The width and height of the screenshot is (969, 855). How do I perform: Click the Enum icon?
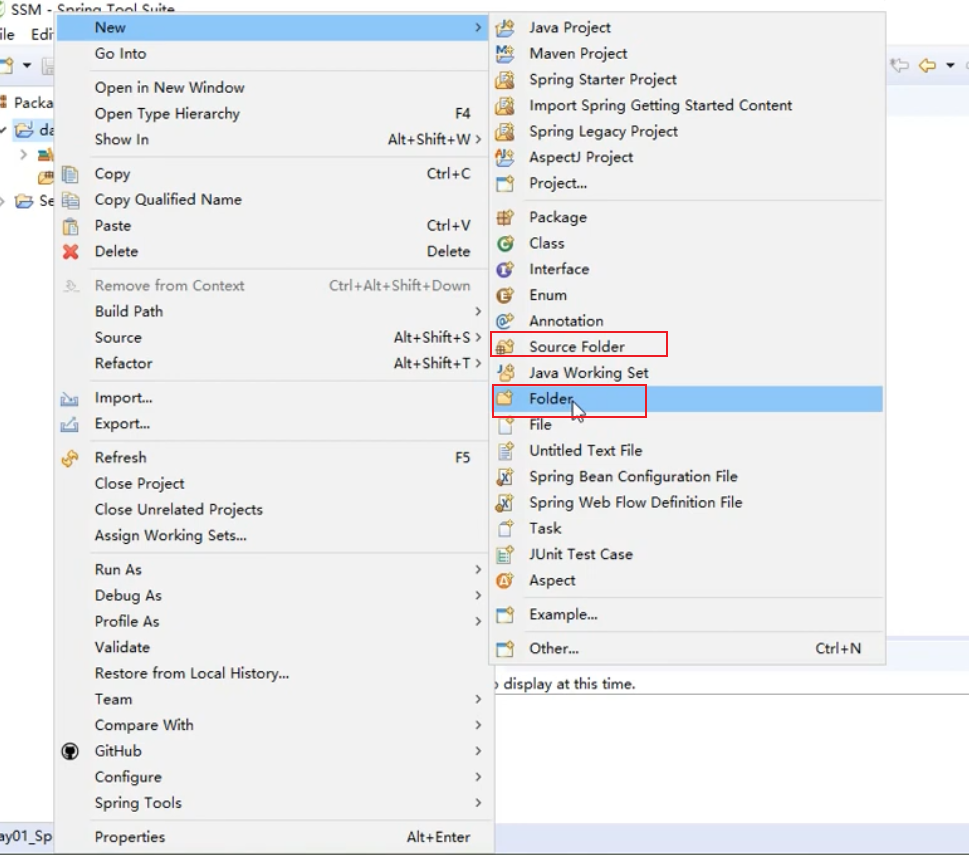tap(505, 295)
